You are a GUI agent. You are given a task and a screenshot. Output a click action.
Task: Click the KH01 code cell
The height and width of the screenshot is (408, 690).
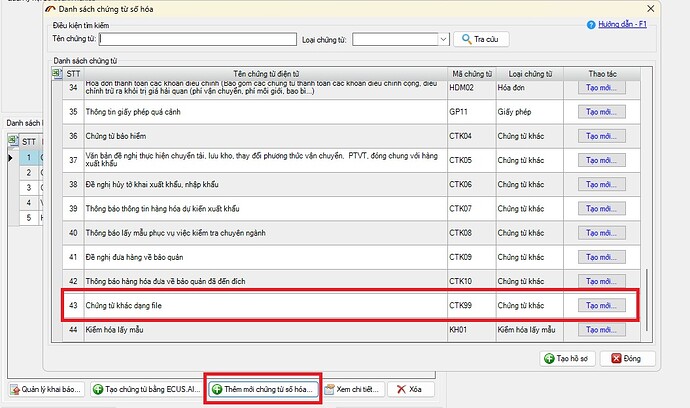[472, 330]
